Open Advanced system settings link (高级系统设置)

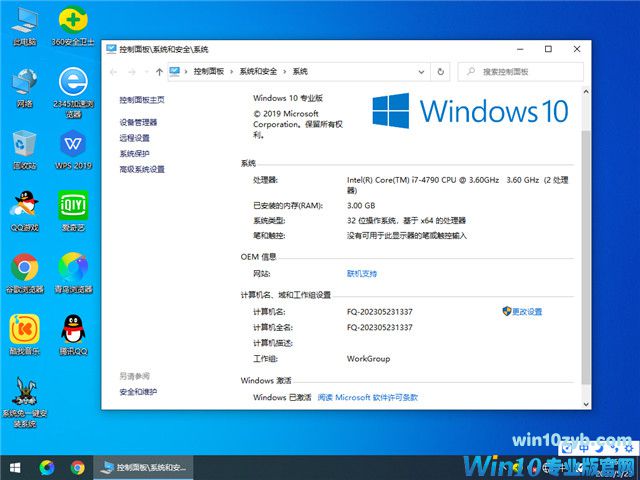point(142,169)
